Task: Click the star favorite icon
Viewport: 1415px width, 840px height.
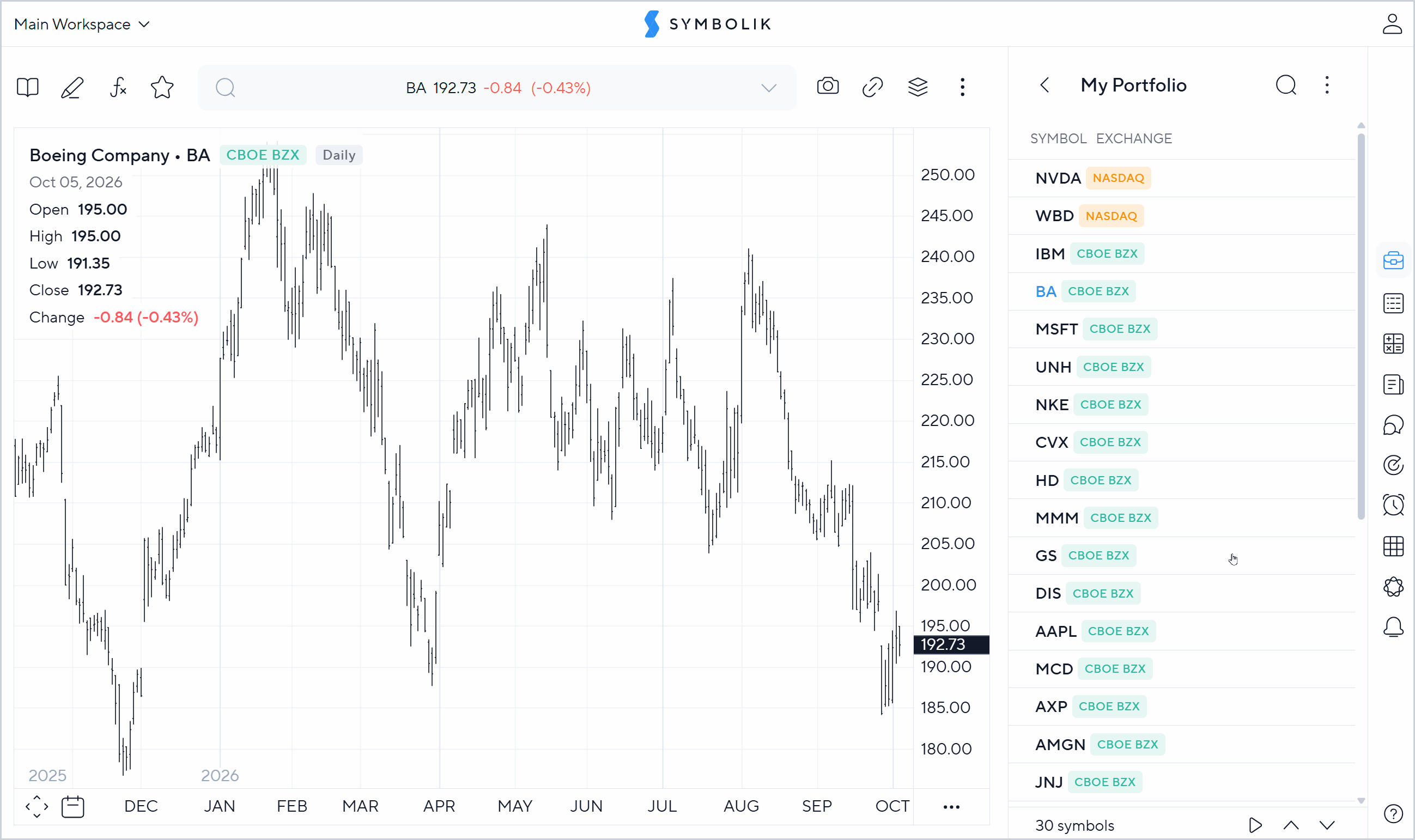Action: point(162,88)
